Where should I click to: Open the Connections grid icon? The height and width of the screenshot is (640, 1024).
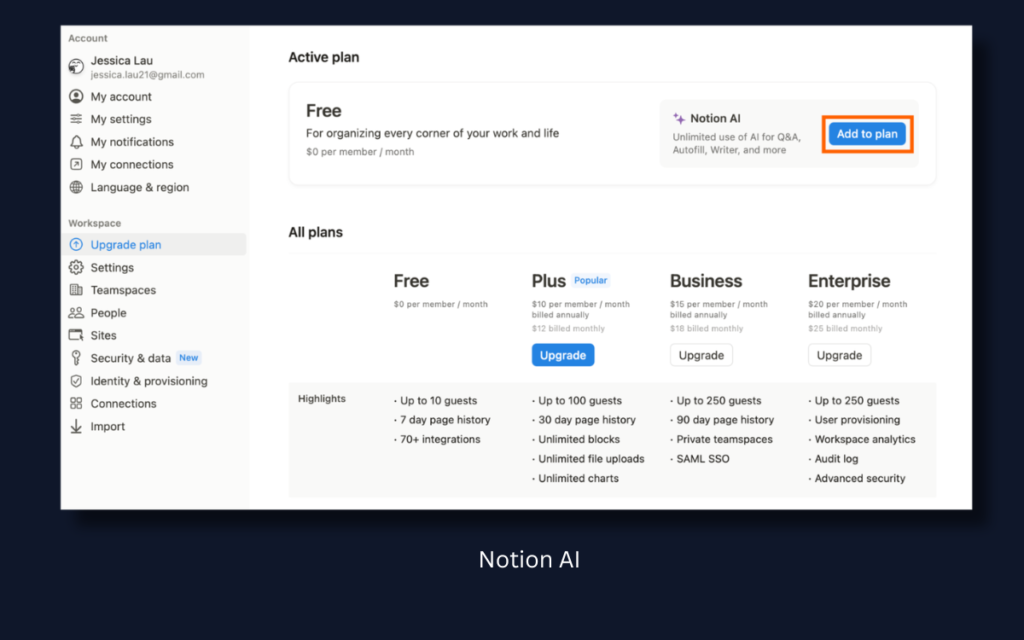(77, 403)
